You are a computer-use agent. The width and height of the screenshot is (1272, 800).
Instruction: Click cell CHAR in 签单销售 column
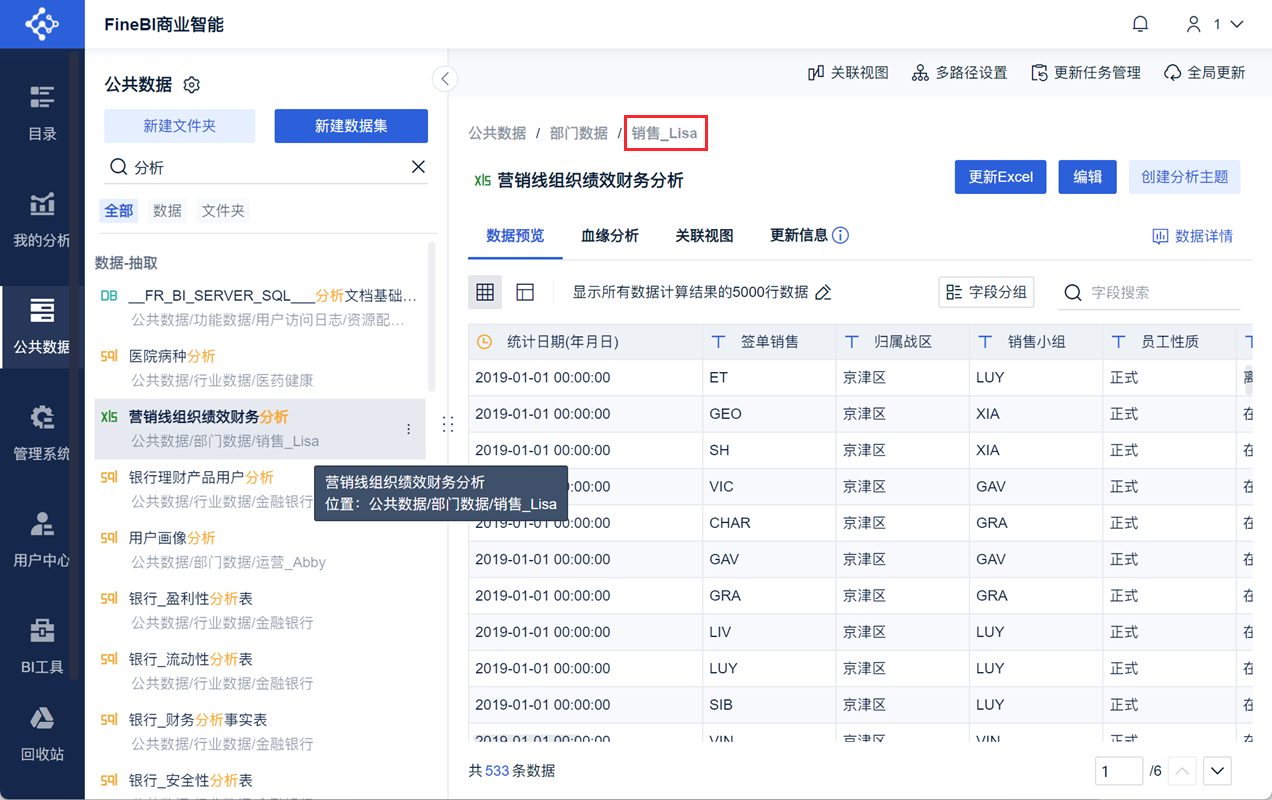point(769,523)
